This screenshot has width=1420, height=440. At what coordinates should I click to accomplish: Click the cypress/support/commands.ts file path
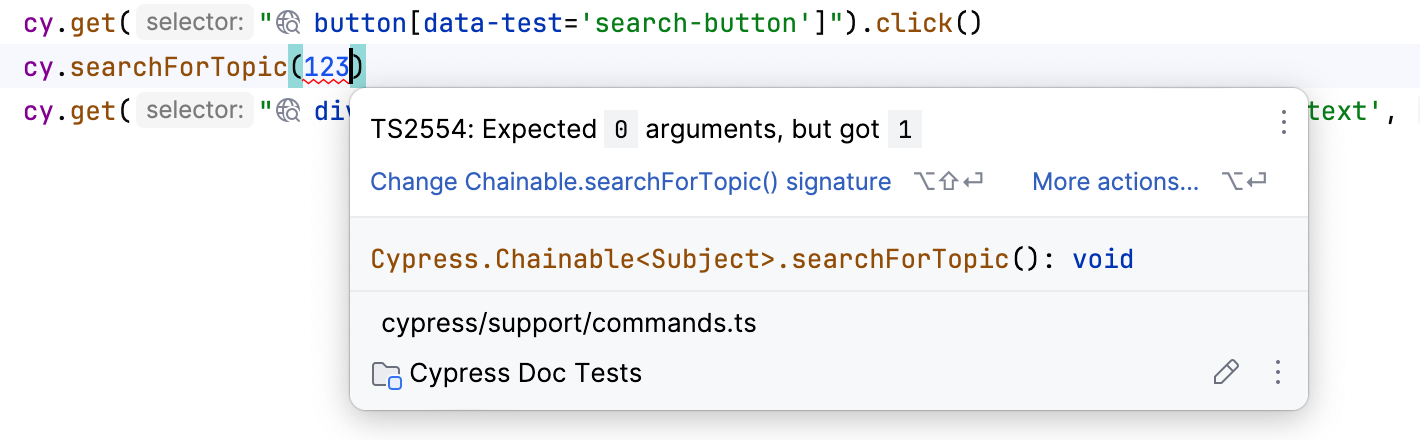(x=569, y=324)
